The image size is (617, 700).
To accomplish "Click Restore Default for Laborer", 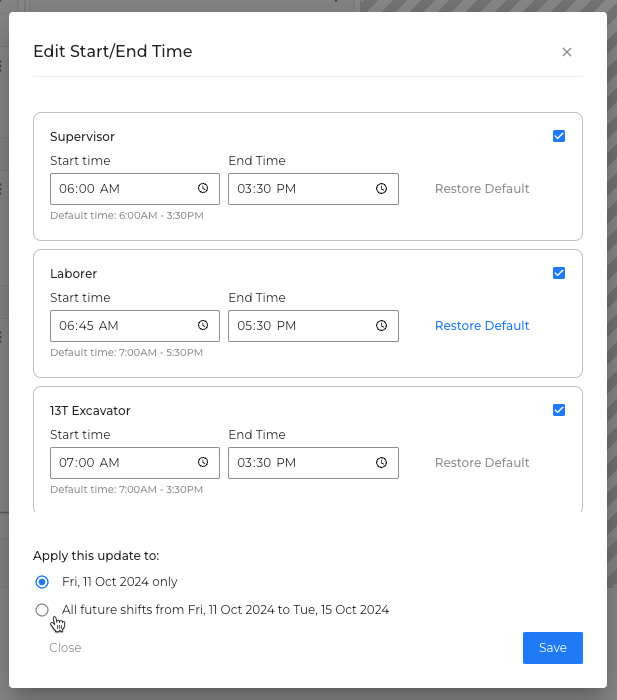I will (482, 325).
